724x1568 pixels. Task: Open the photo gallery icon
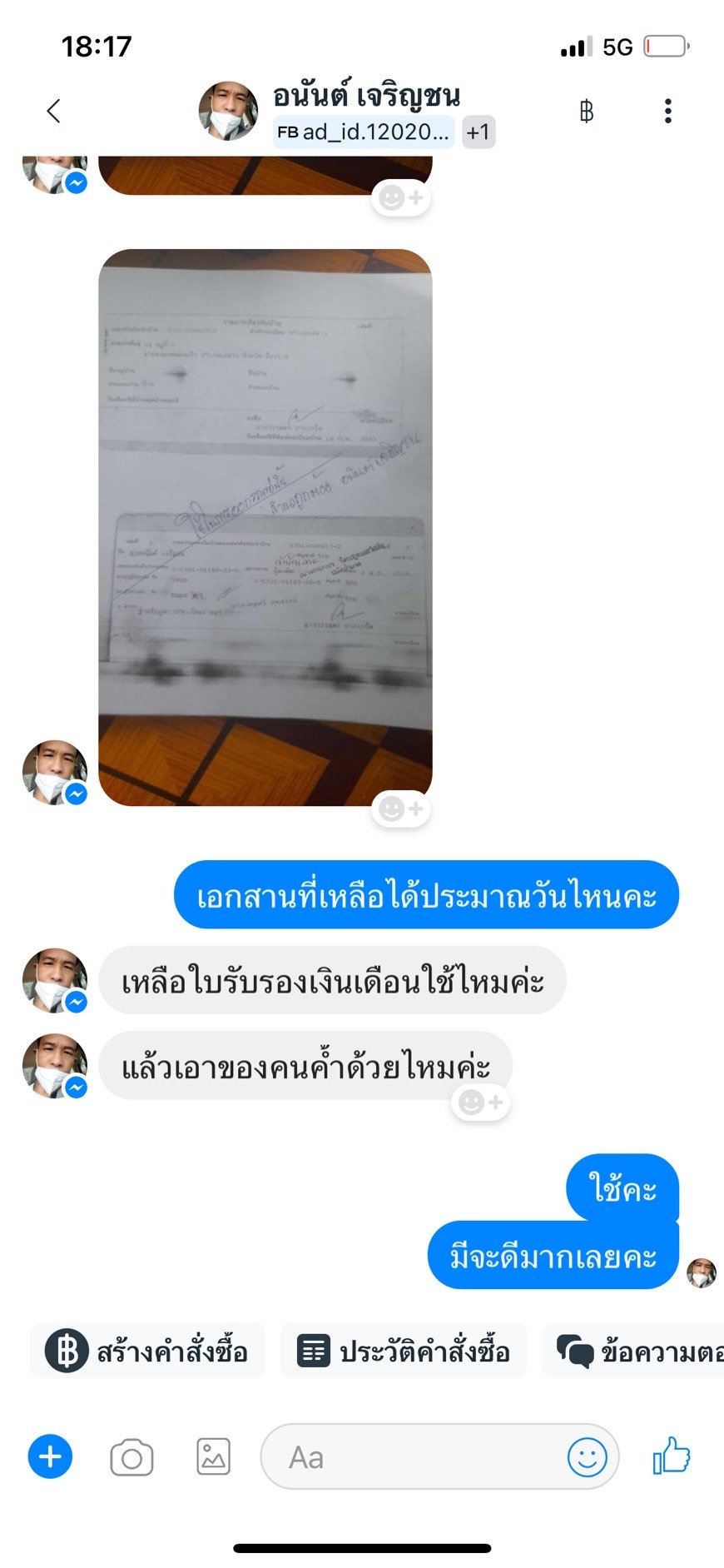(213, 1457)
